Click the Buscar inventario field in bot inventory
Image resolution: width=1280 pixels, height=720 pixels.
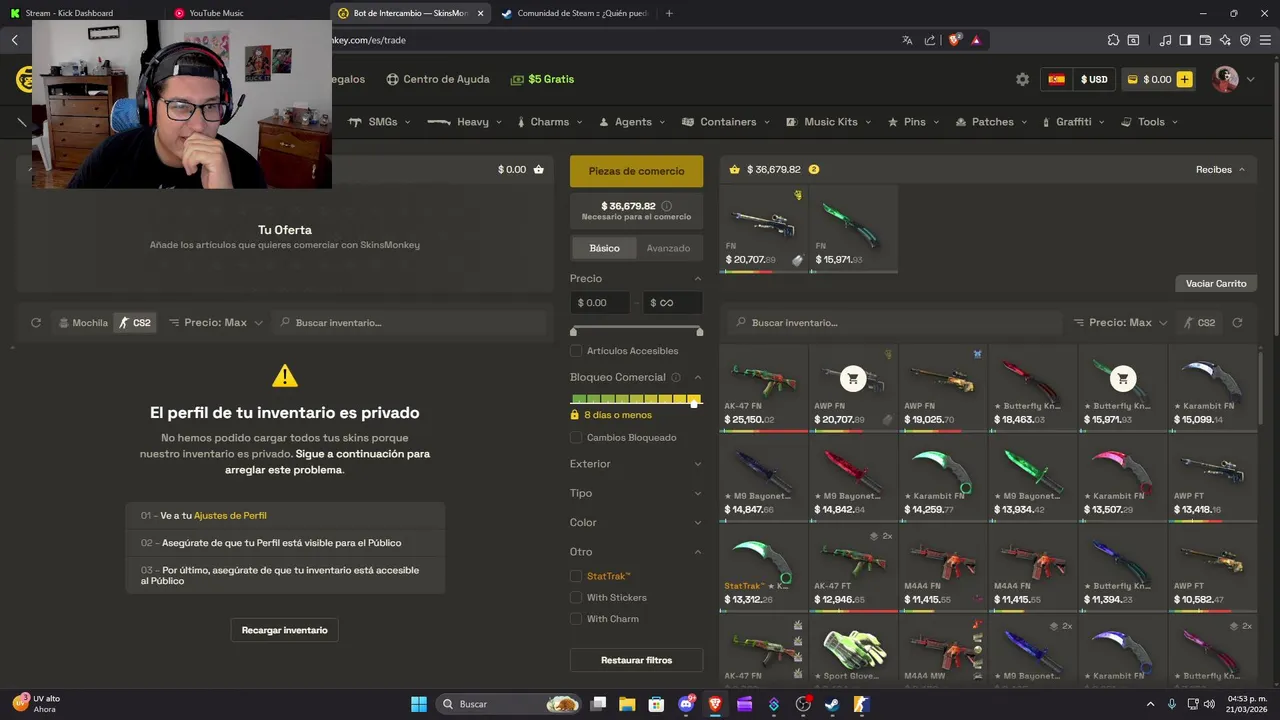point(894,323)
